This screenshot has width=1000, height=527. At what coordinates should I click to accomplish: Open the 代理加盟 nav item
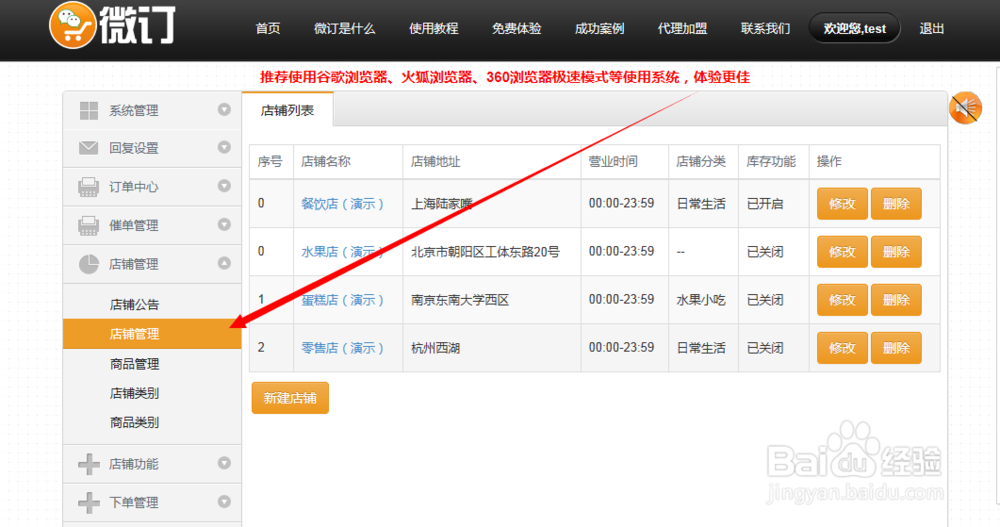point(682,29)
